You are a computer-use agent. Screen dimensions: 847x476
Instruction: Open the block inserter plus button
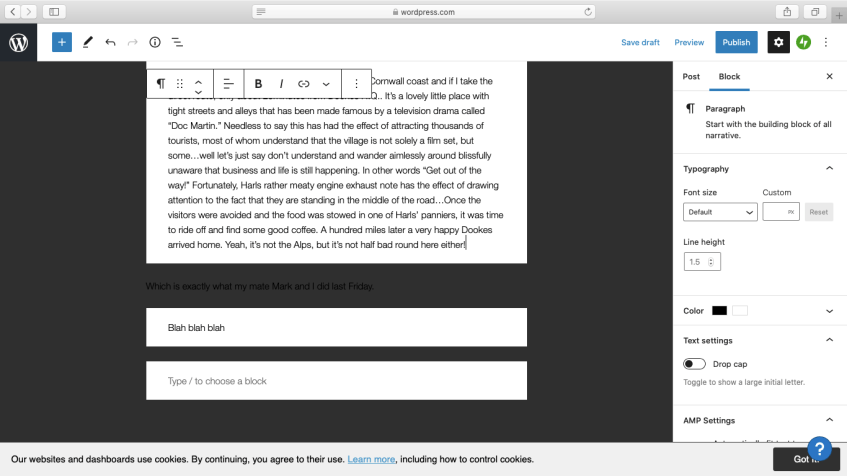62,42
